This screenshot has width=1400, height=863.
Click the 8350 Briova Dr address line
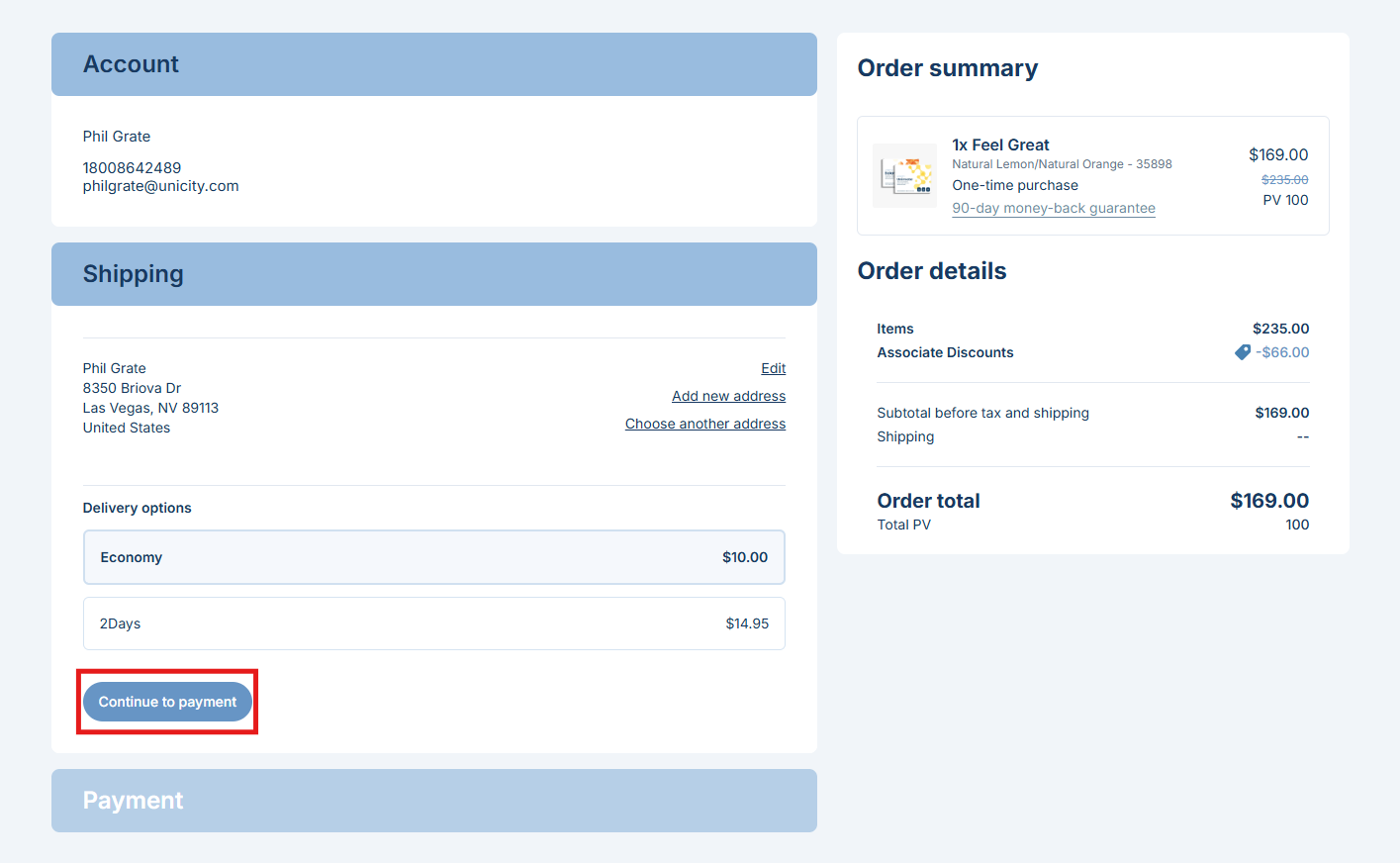click(x=132, y=388)
